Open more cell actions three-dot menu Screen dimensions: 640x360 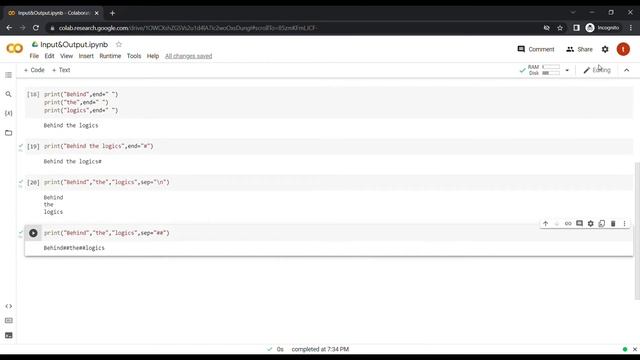[x=624, y=224]
